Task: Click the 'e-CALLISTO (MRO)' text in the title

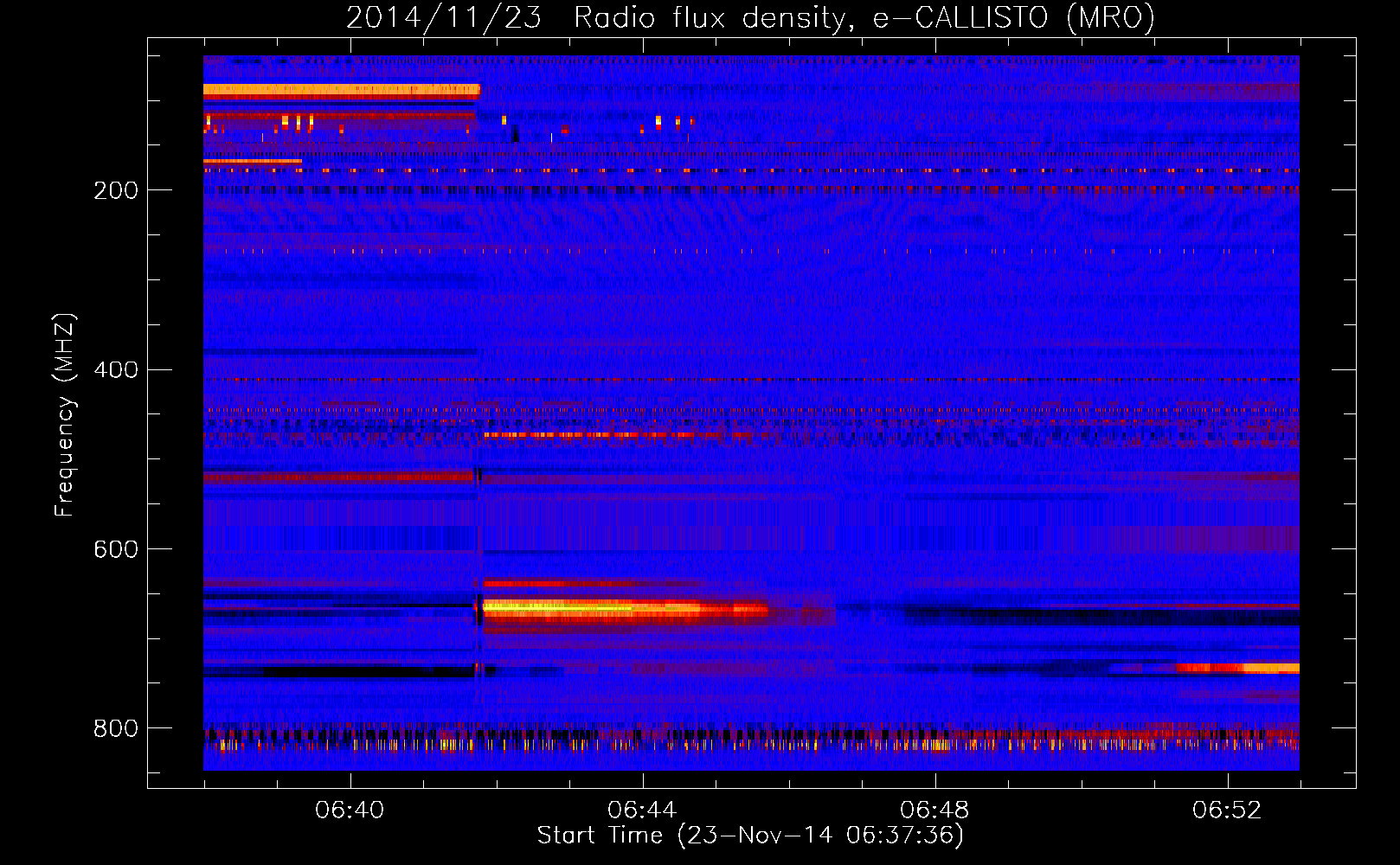Action: pos(1014,17)
